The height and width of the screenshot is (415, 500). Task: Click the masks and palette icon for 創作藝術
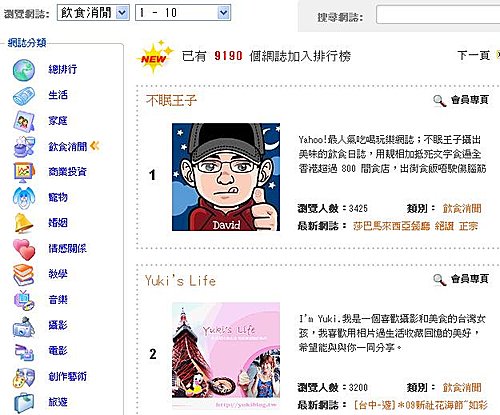(x=23, y=377)
